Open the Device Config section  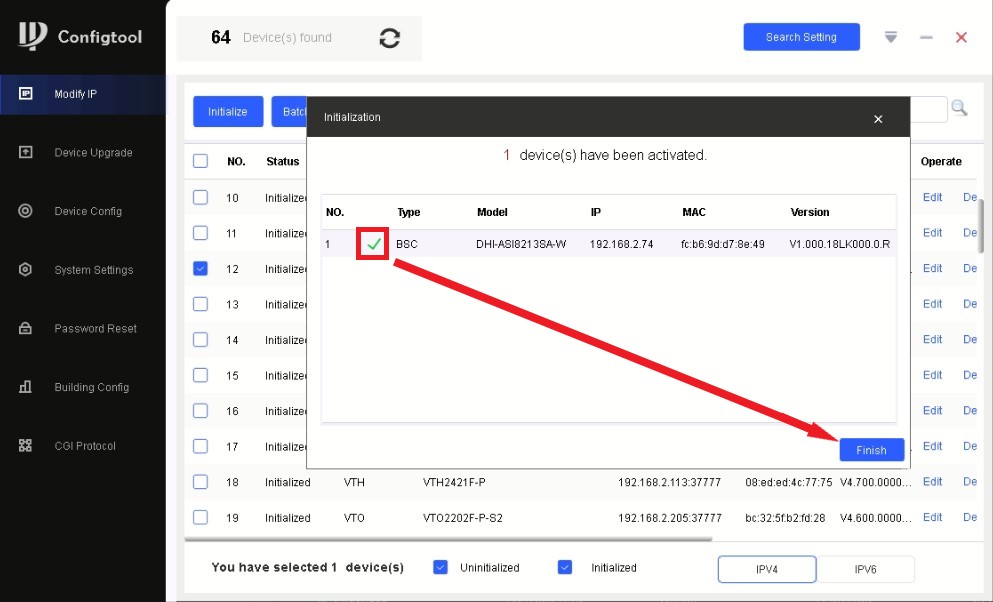tap(87, 211)
